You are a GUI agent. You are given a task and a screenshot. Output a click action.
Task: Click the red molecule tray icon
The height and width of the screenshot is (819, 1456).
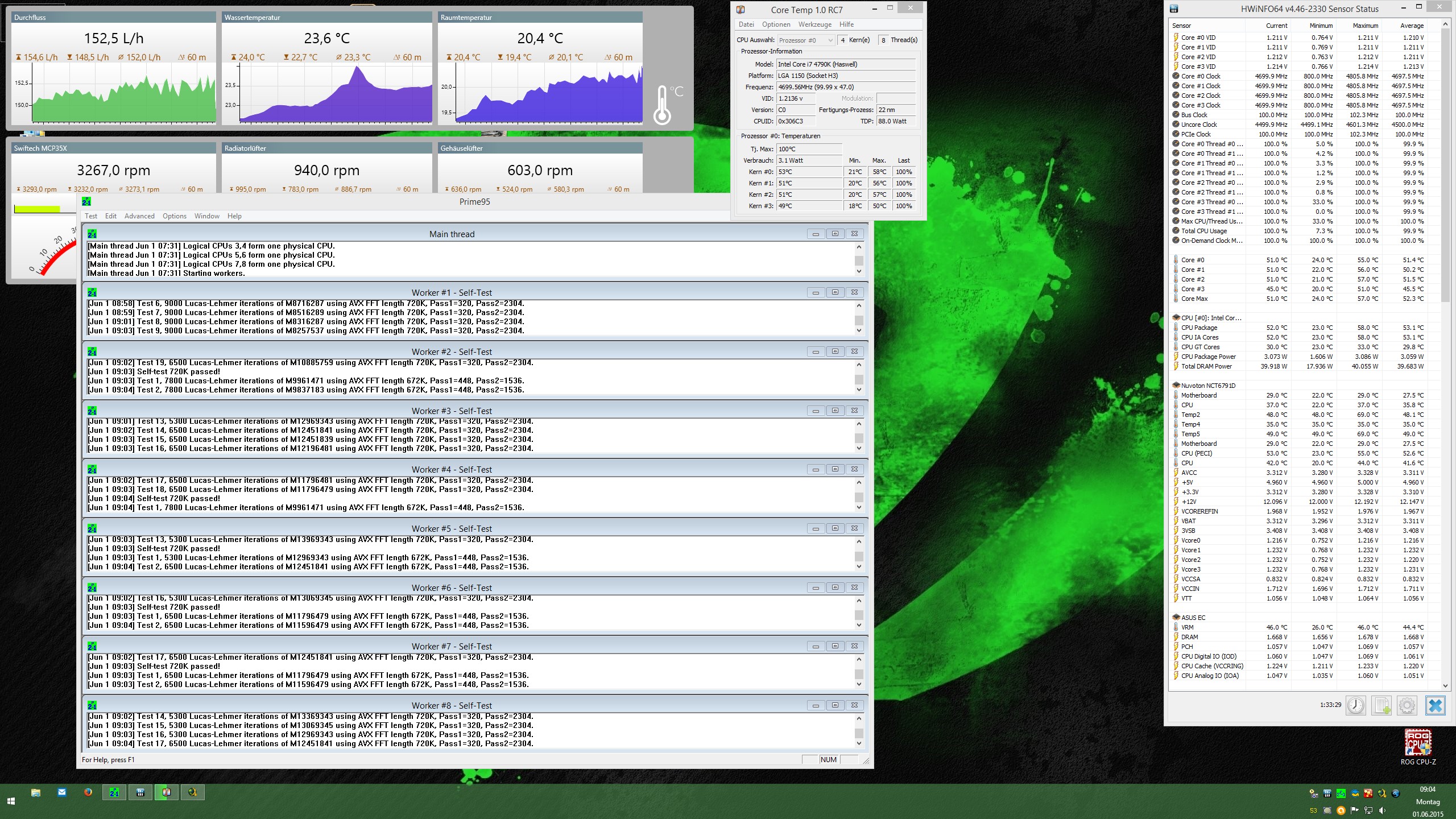1368,793
